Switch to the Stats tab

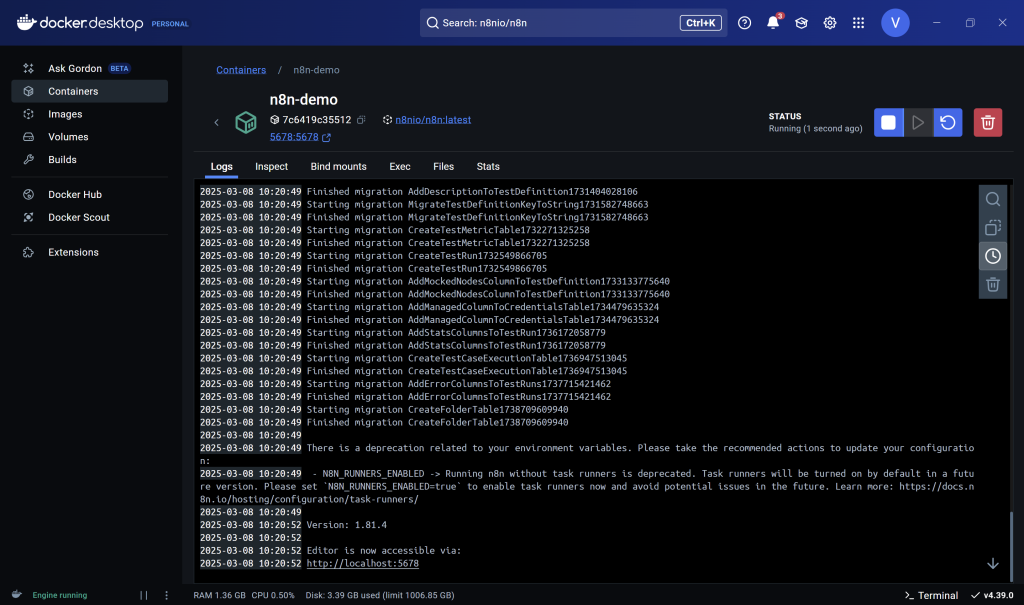click(488, 167)
